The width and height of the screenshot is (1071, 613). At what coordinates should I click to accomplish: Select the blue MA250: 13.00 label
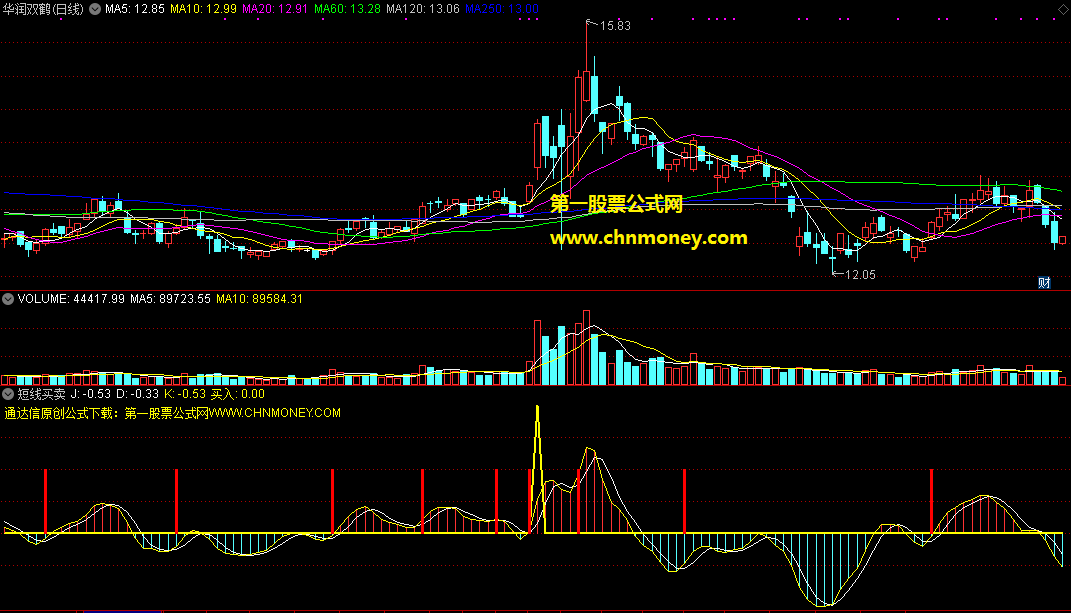tap(502, 9)
